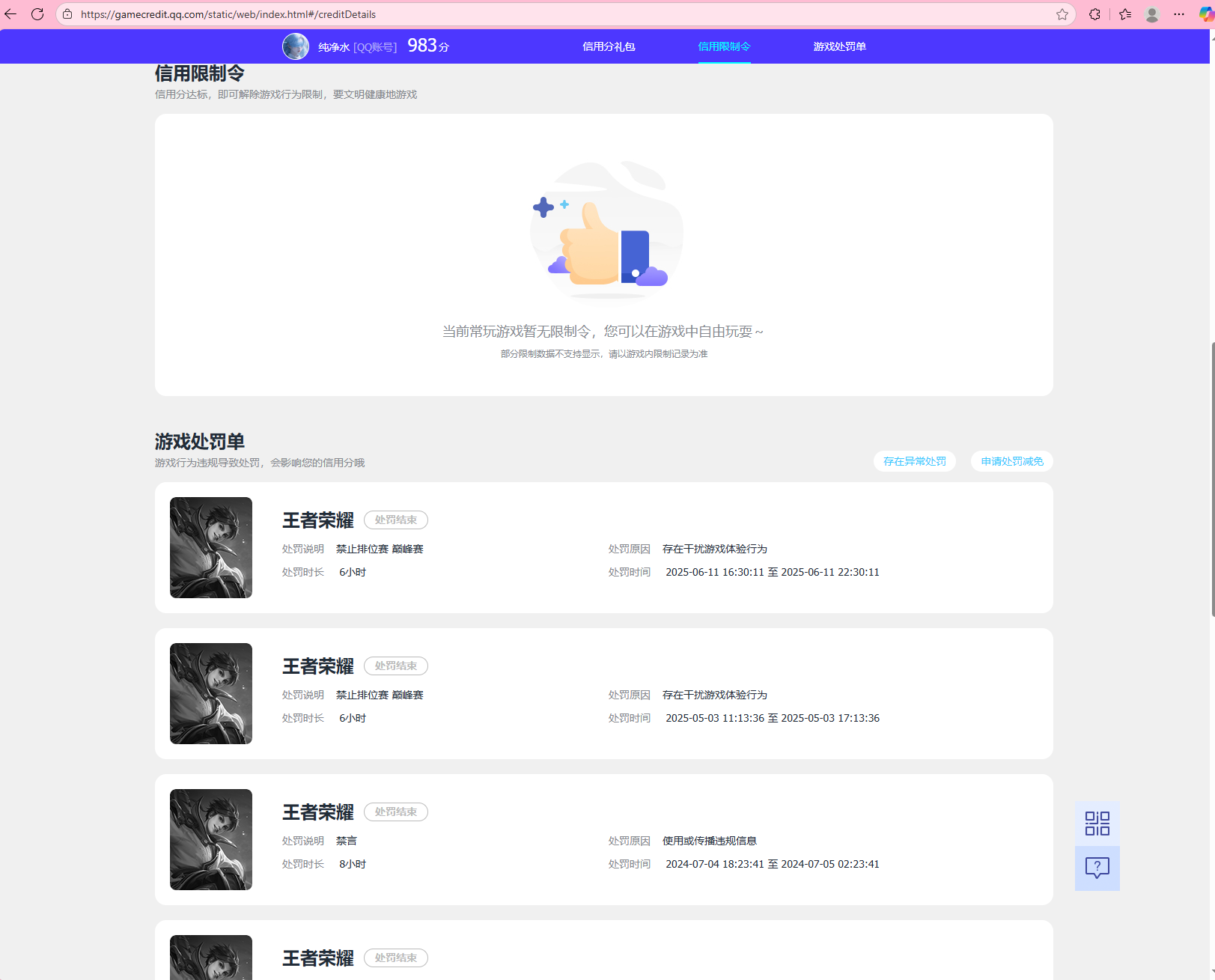The image size is (1215, 980).
Task: Open the QR code panel on the right edge
Action: point(1097,822)
